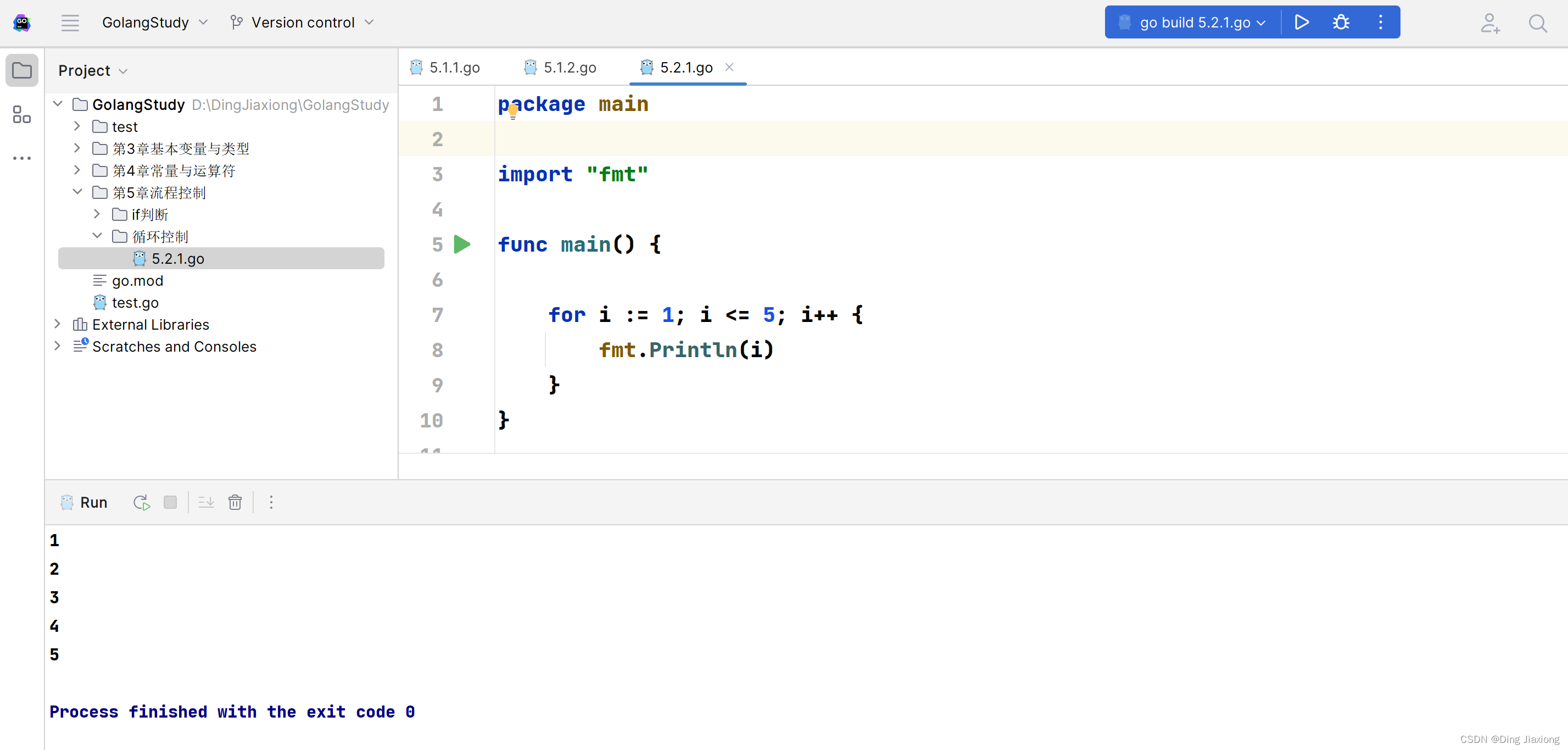
Task: Collapse the 循环控制 folder
Action: click(x=97, y=236)
